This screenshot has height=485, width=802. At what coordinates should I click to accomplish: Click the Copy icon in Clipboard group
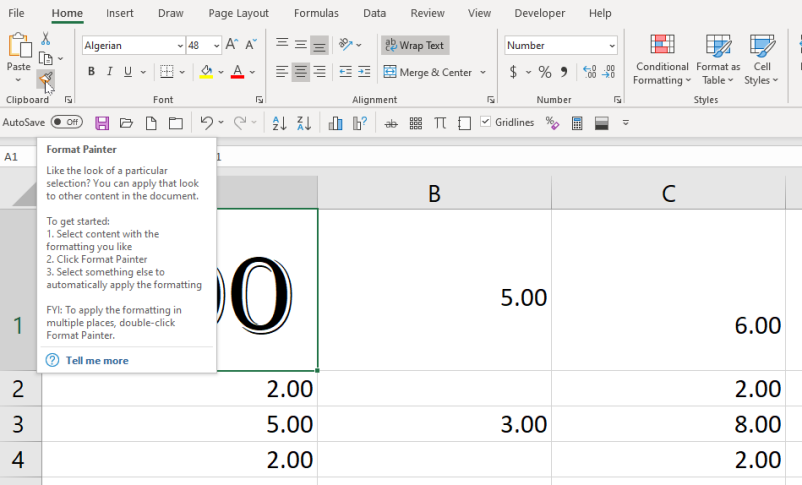coord(46,58)
